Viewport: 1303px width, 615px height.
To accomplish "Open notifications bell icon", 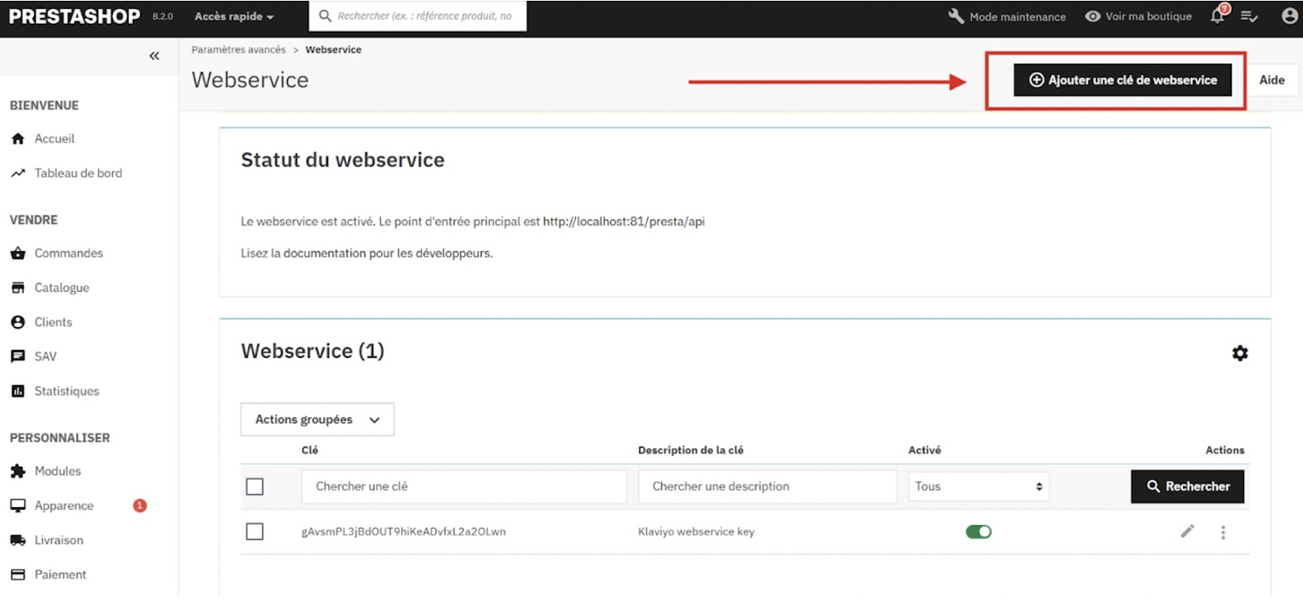I will [x=1217, y=16].
